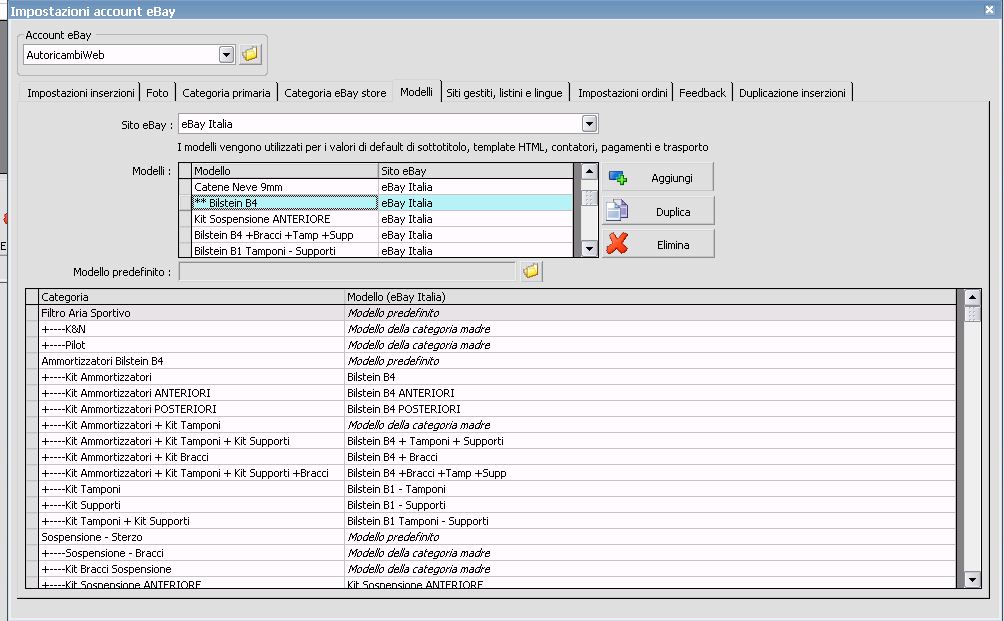Open Duplicazione inserzioni tab

coord(792,93)
